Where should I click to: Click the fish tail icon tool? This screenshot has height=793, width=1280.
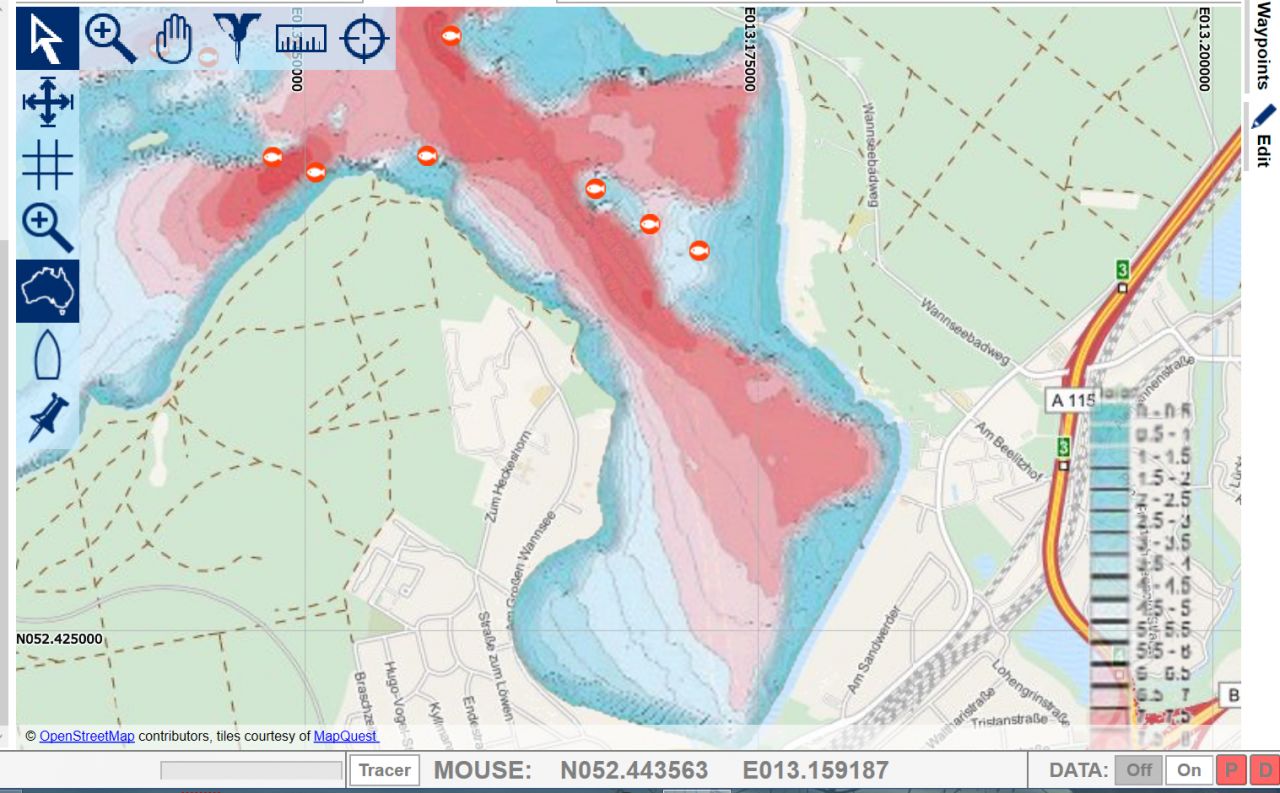(237, 39)
